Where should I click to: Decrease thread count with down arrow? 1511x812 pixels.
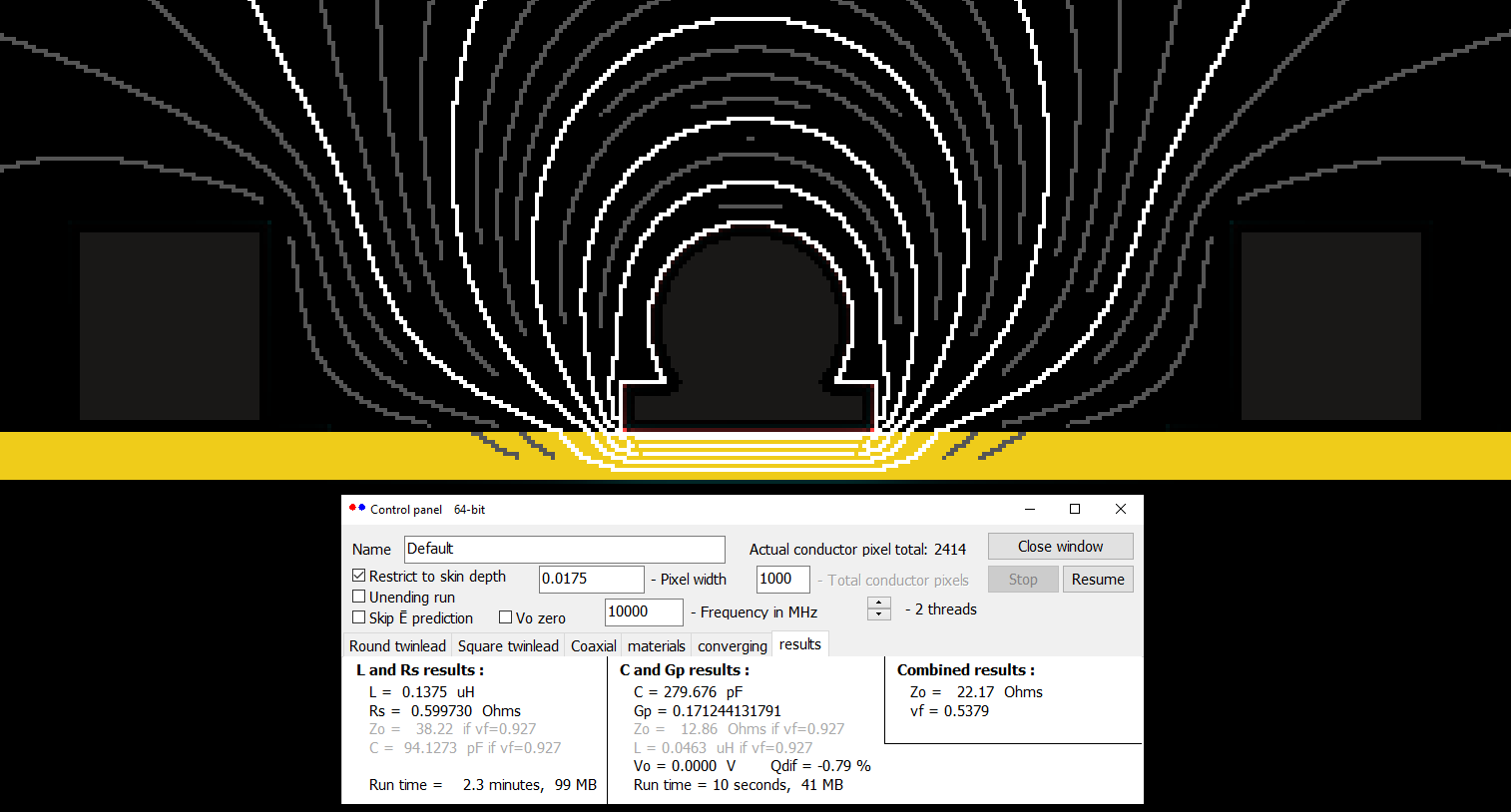coord(878,614)
